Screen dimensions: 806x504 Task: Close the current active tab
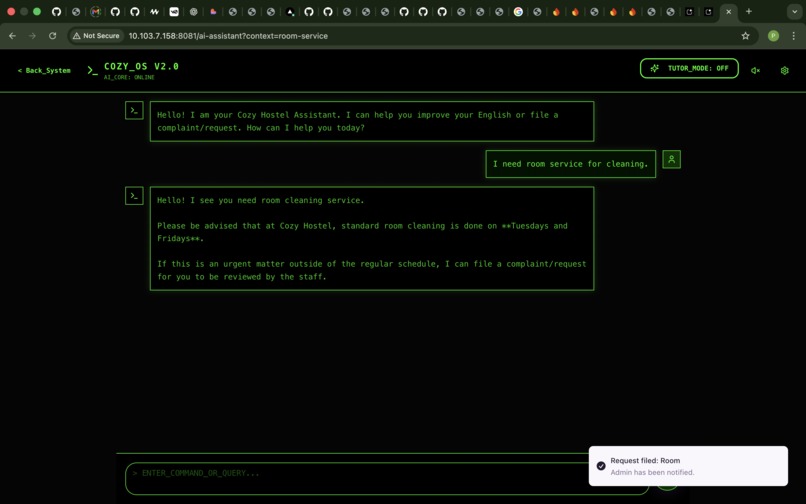tap(728, 11)
